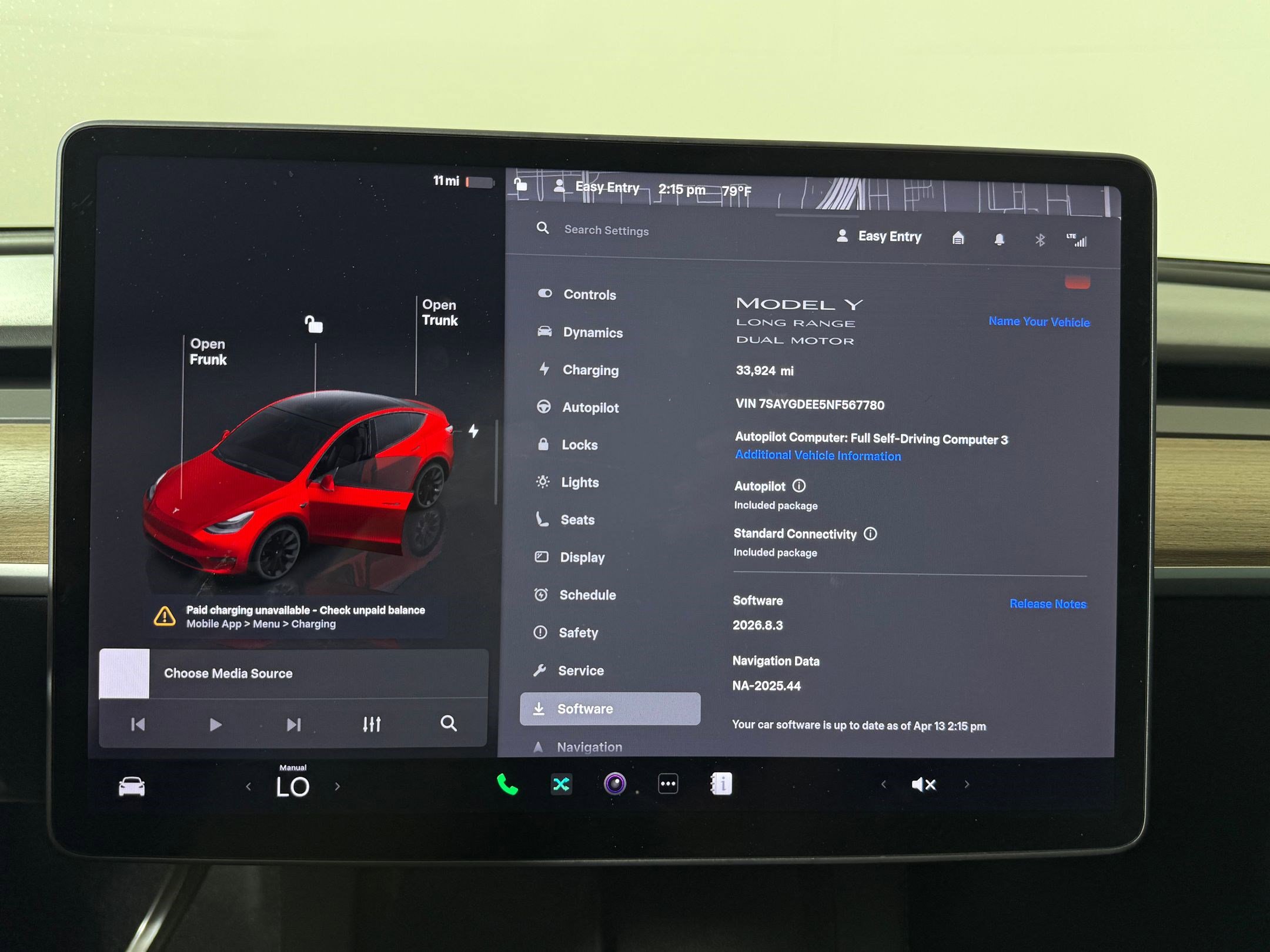Open Additional Vehicle Information link
1270x952 pixels.
pos(818,455)
